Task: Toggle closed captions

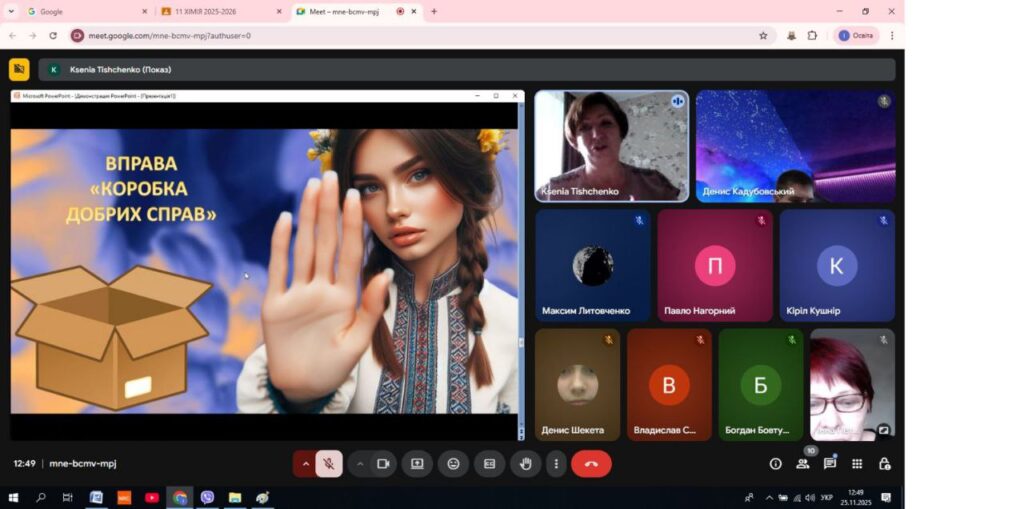Action: (x=489, y=464)
